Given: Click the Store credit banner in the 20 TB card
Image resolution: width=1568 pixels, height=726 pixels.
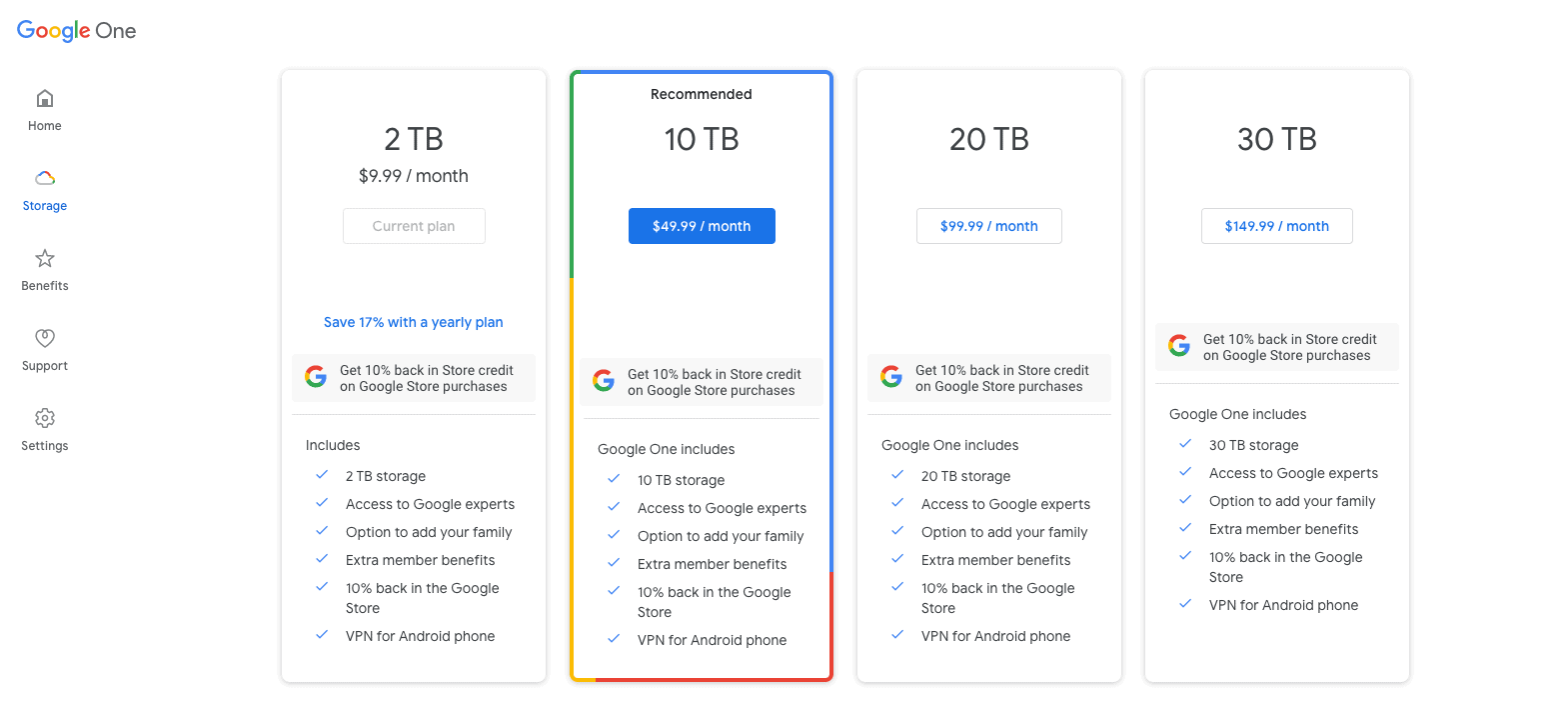Looking at the screenshot, I should pyautogui.click(x=1000, y=378).
